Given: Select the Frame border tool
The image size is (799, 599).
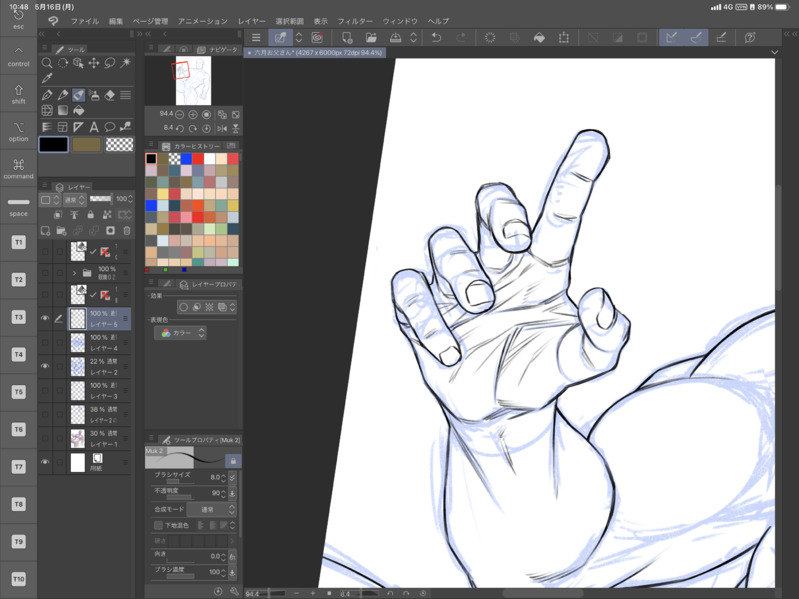Looking at the screenshot, I should [x=63, y=127].
